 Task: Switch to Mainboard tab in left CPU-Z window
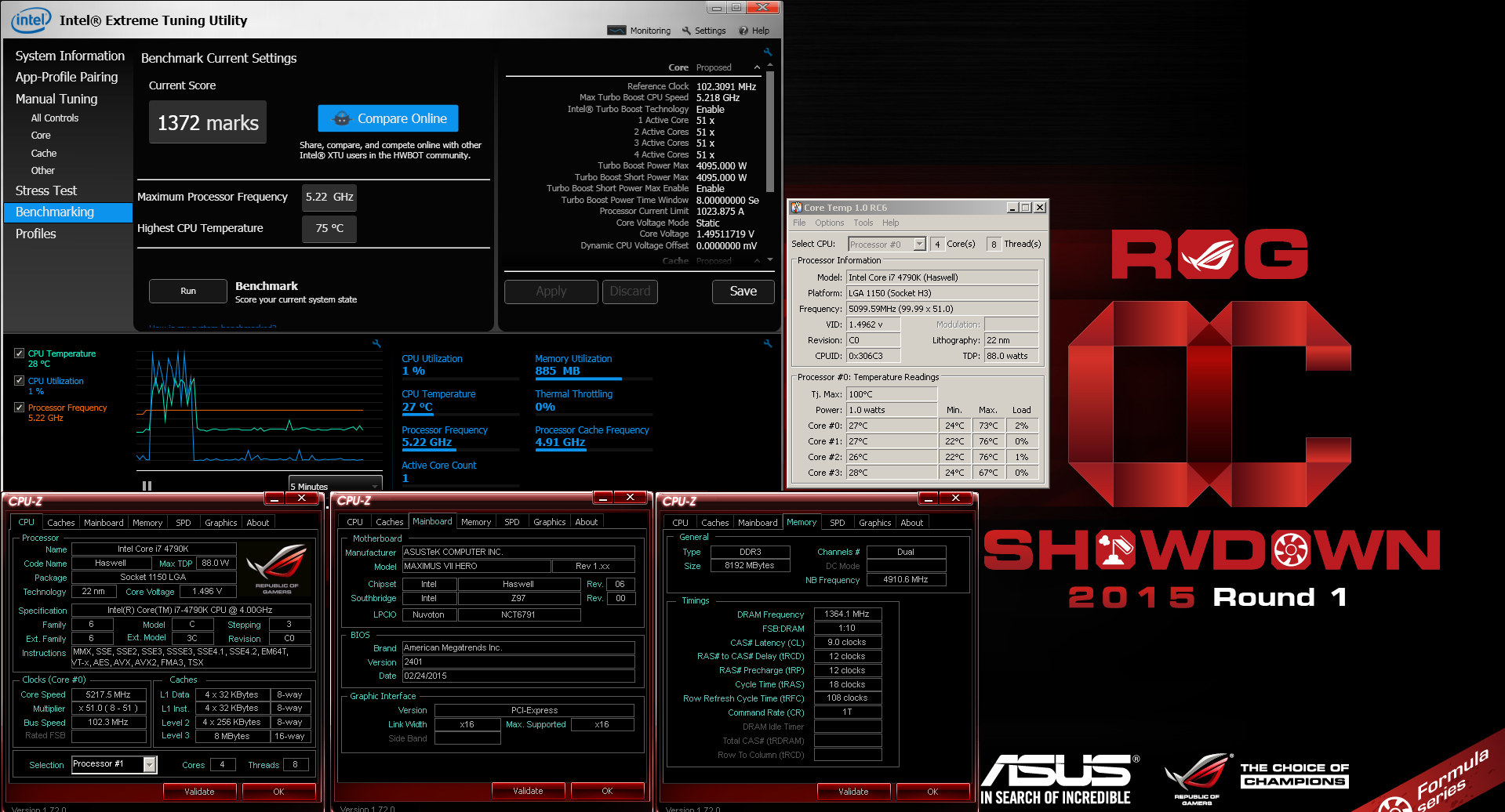[104, 523]
